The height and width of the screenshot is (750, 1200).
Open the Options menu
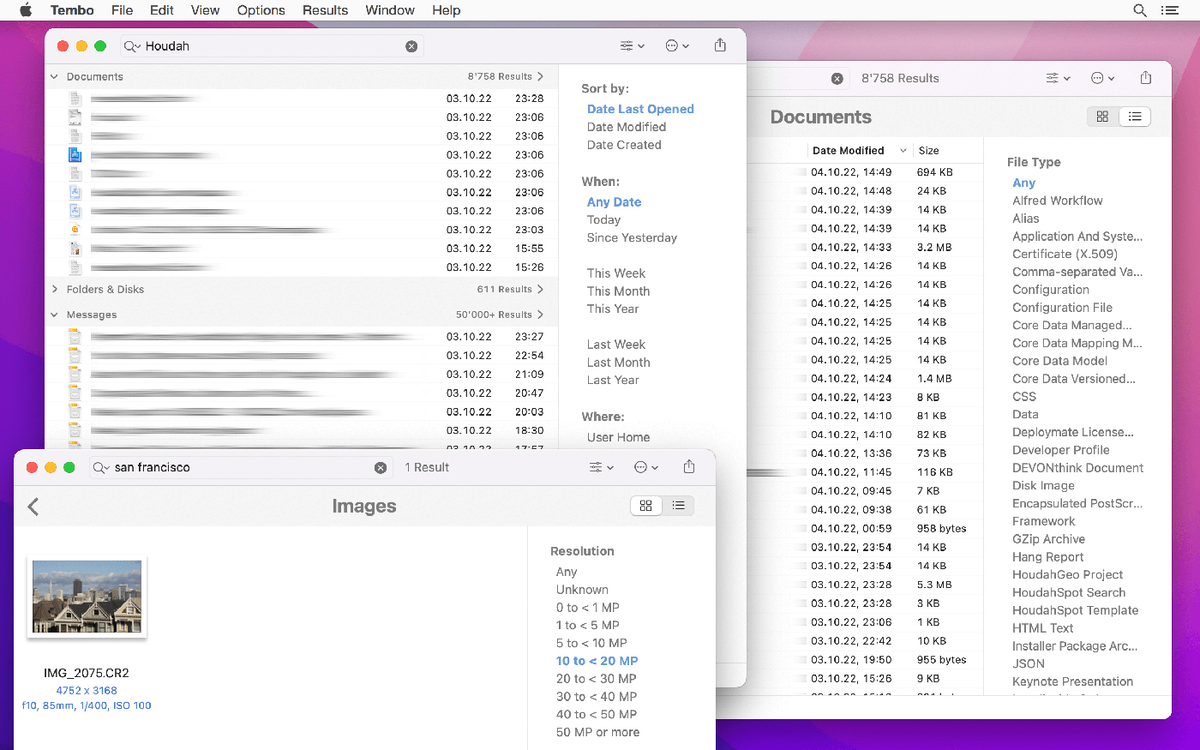coord(261,10)
